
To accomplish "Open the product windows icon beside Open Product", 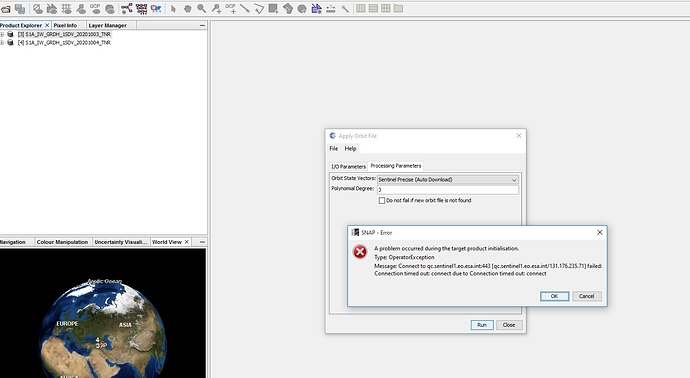I will tap(20, 8).
